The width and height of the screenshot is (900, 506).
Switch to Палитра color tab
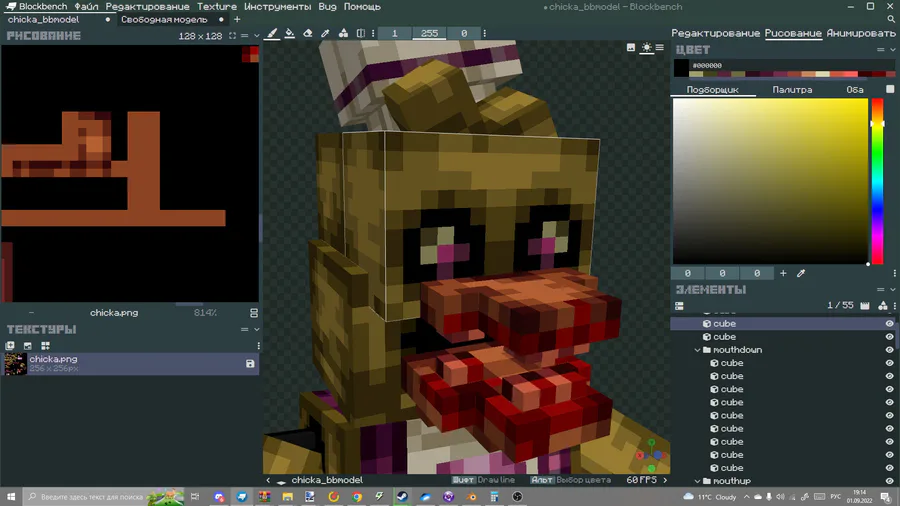(792, 89)
